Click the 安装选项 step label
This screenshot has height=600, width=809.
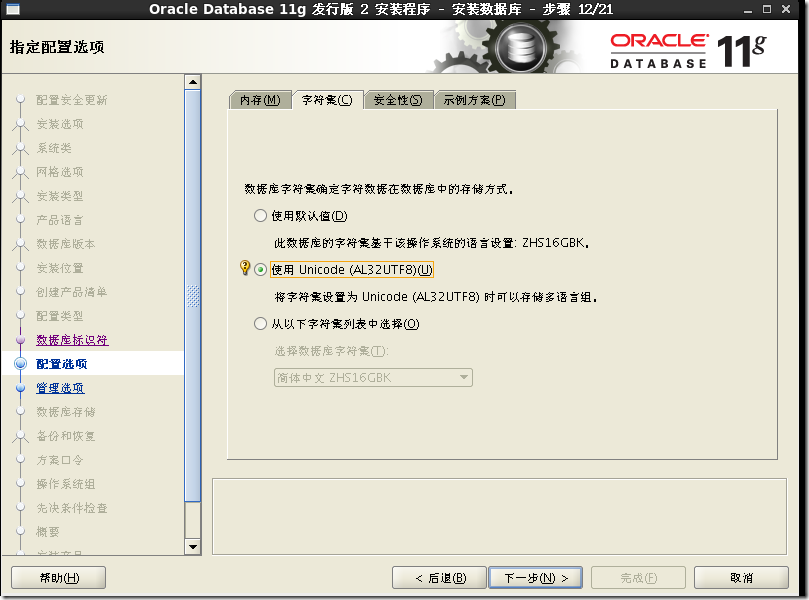click(x=60, y=124)
